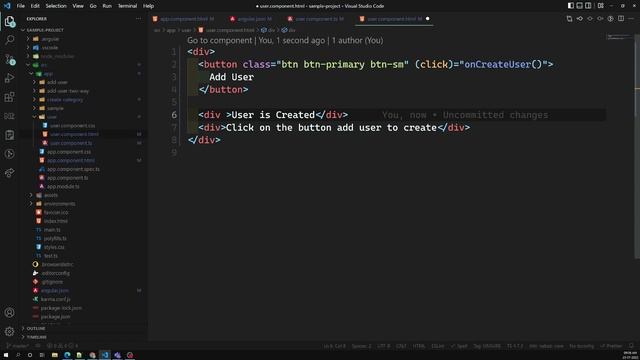Switch to angular.json tab
Viewport: 640px width, 360px height.
click(252, 19)
